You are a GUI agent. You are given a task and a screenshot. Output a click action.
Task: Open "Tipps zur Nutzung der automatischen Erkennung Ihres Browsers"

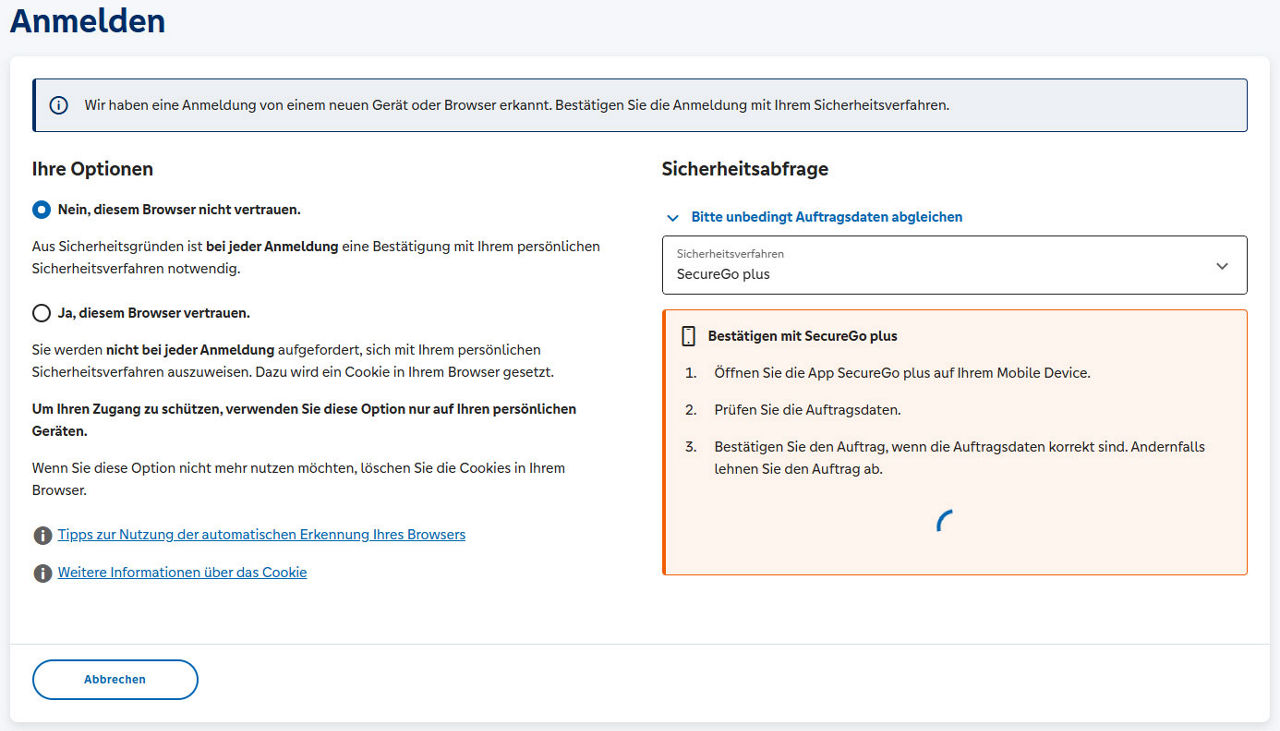[x=261, y=534]
